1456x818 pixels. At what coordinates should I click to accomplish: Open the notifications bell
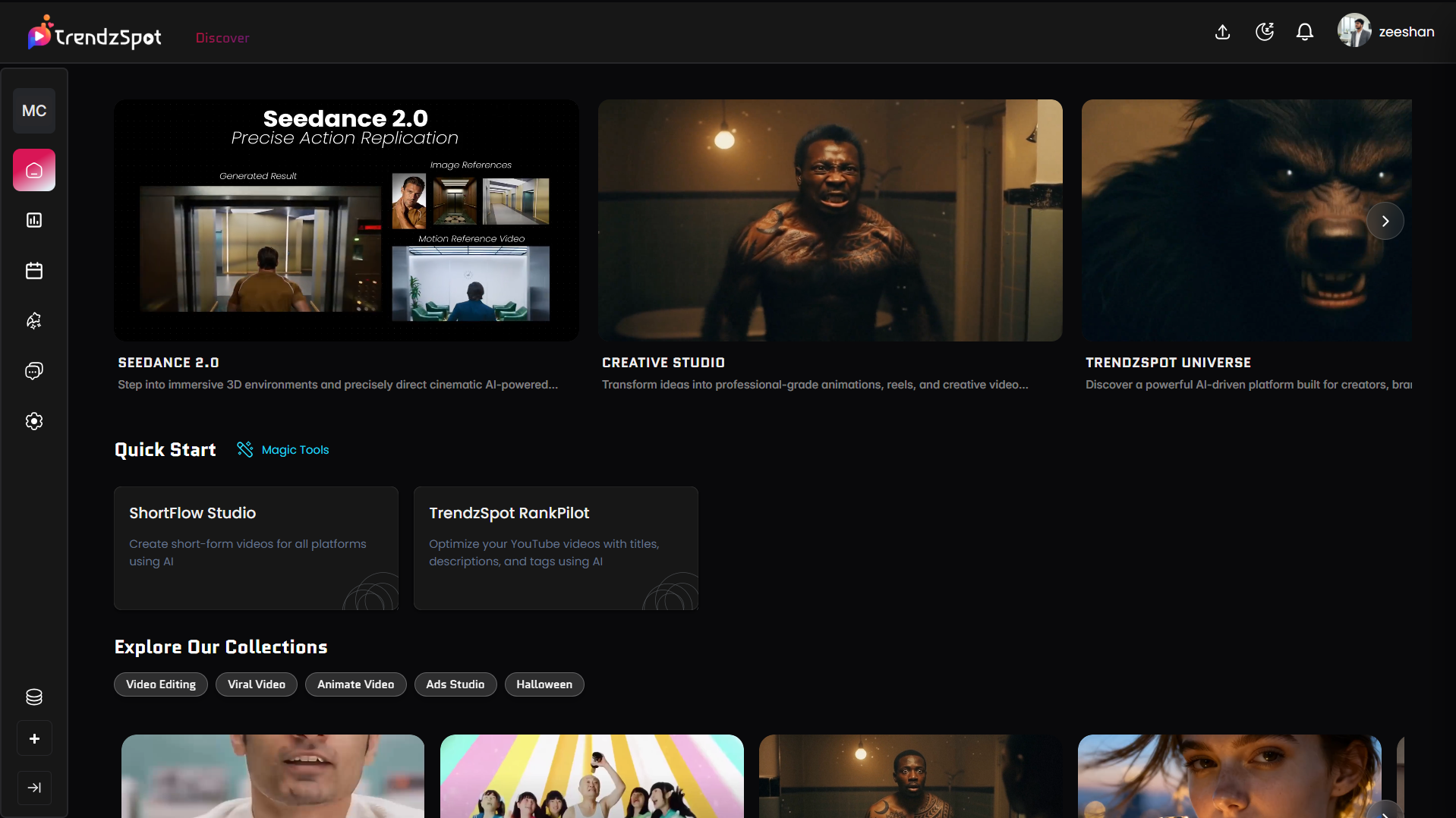(1304, 32)
